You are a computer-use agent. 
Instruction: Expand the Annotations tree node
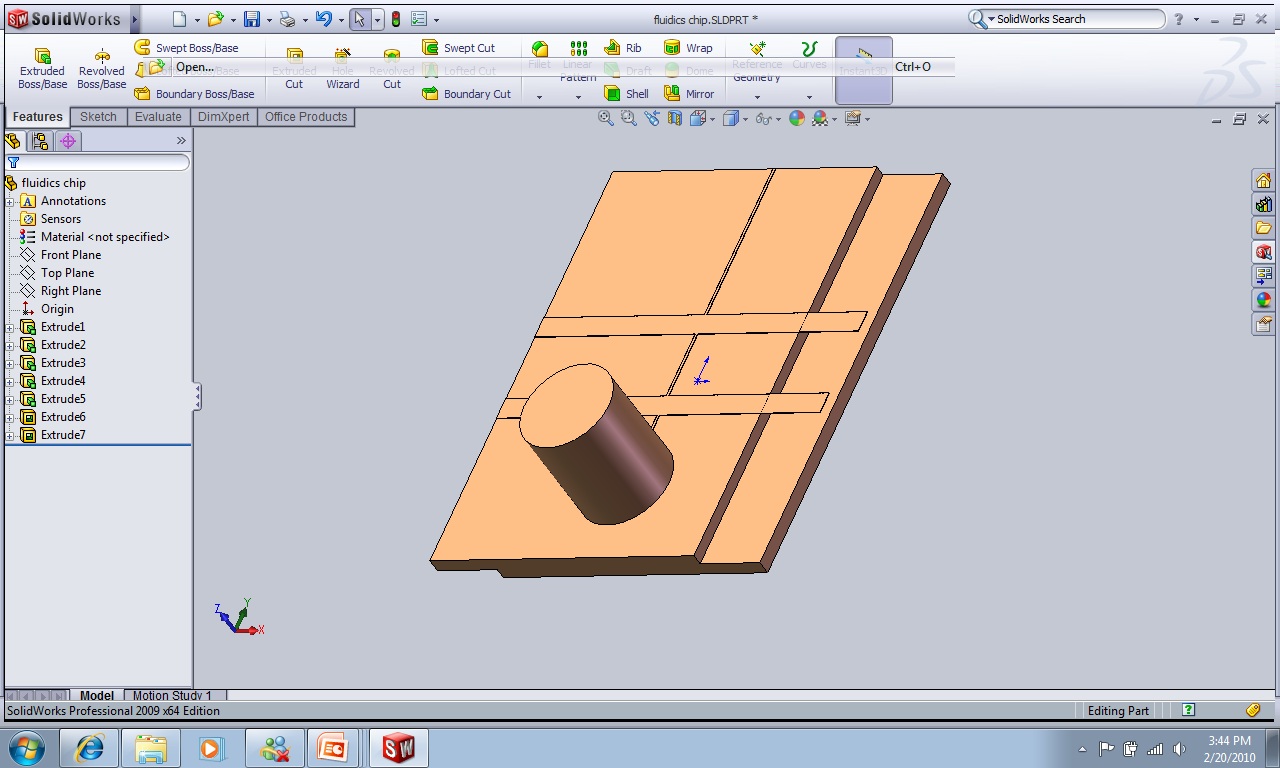click(10, 201)
